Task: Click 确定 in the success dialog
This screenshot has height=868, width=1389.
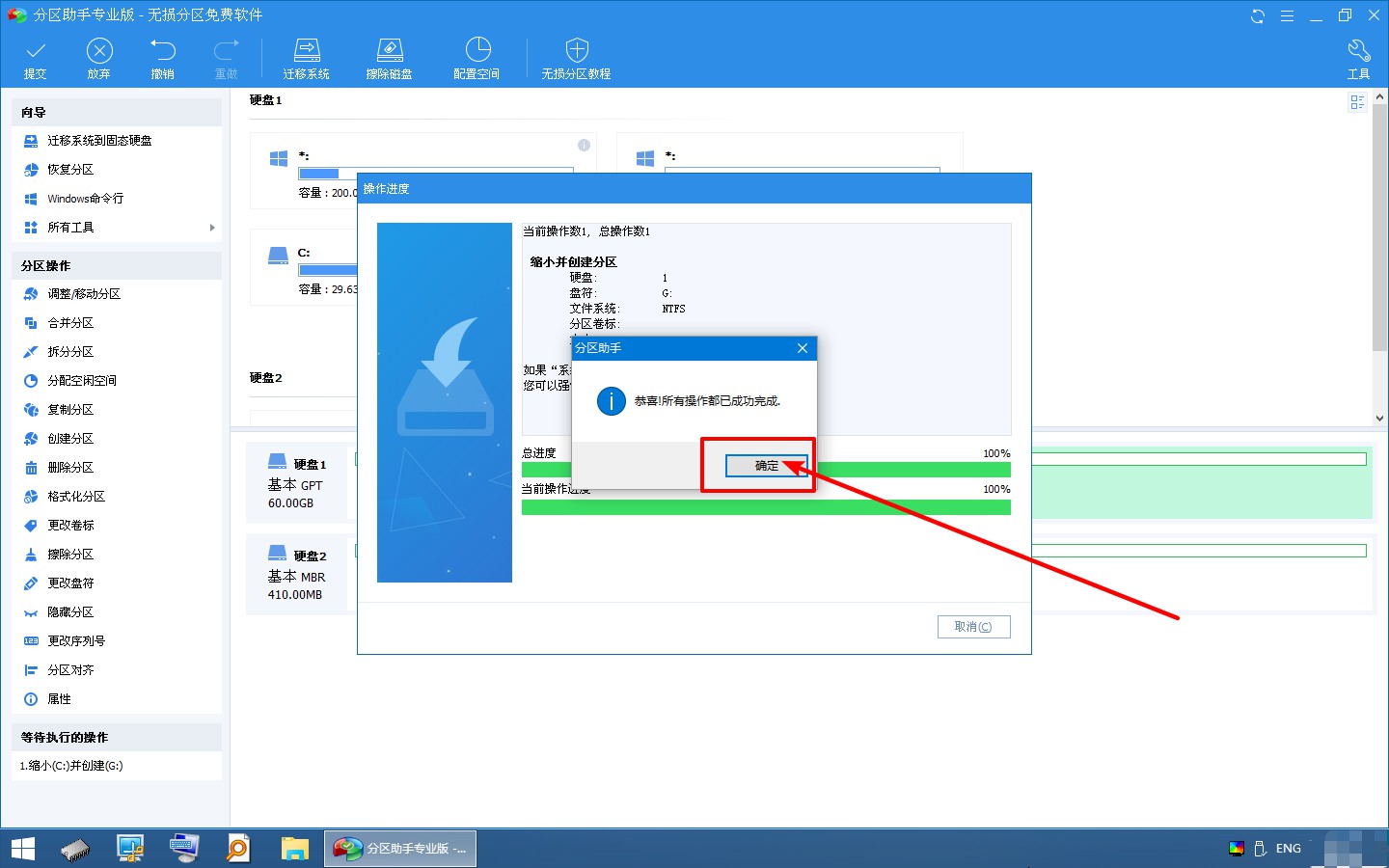Action: [766, 466]
